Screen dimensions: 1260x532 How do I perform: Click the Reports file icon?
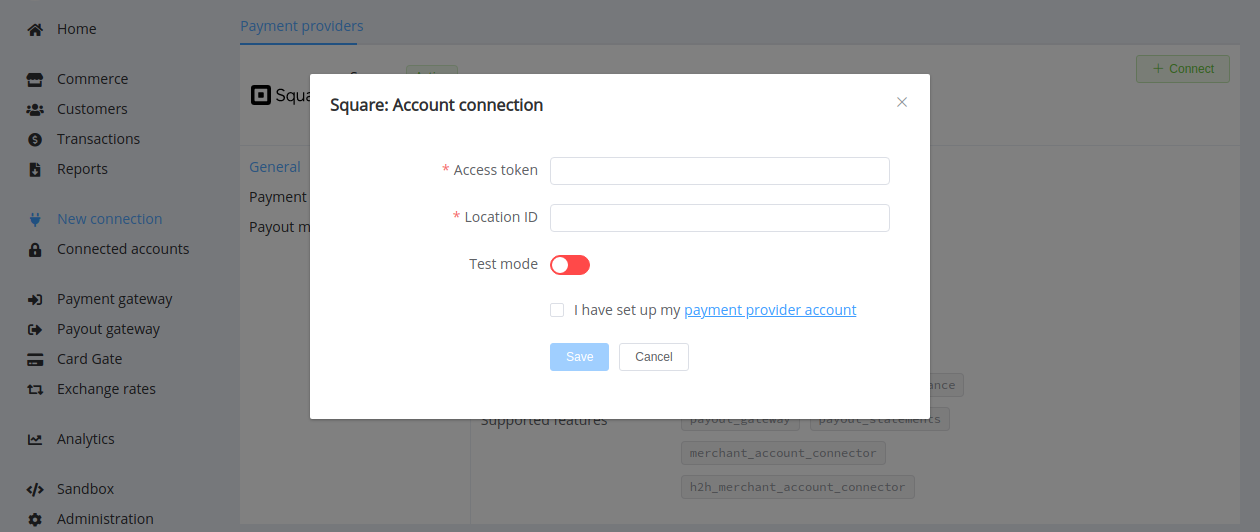coord(35,169)
